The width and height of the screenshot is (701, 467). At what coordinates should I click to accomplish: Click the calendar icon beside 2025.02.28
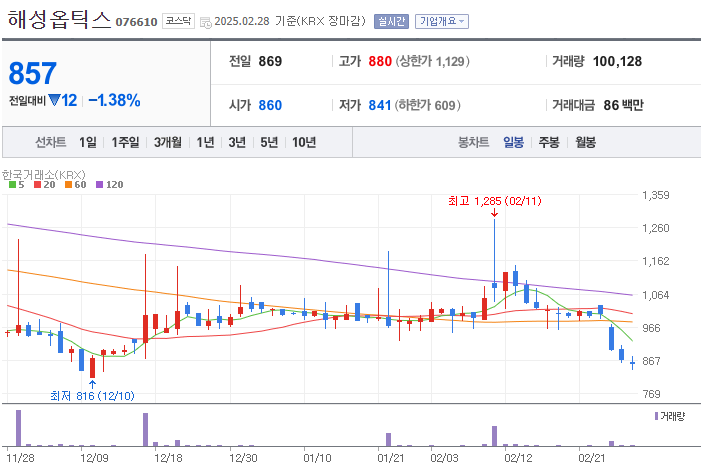[206, 22]
